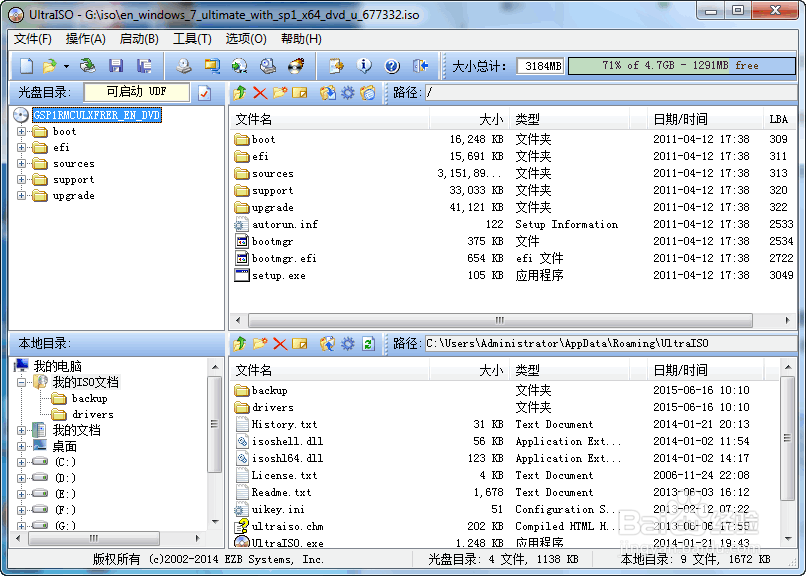
Task: Click the red Delete X in local pane
Action: pyautogui.click(x=280, y=344)
